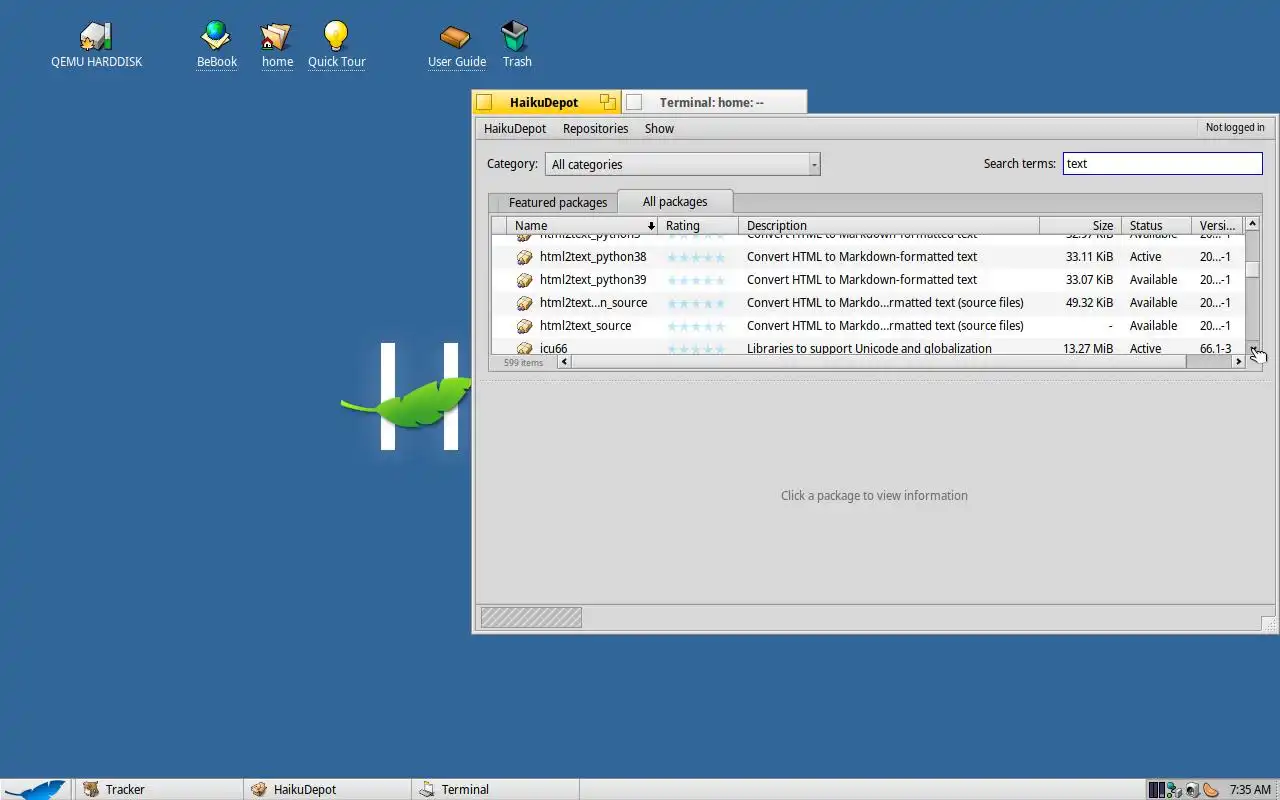Click the star rating of html2text_python39
1280x800 pixels.
tap(696, 280)
